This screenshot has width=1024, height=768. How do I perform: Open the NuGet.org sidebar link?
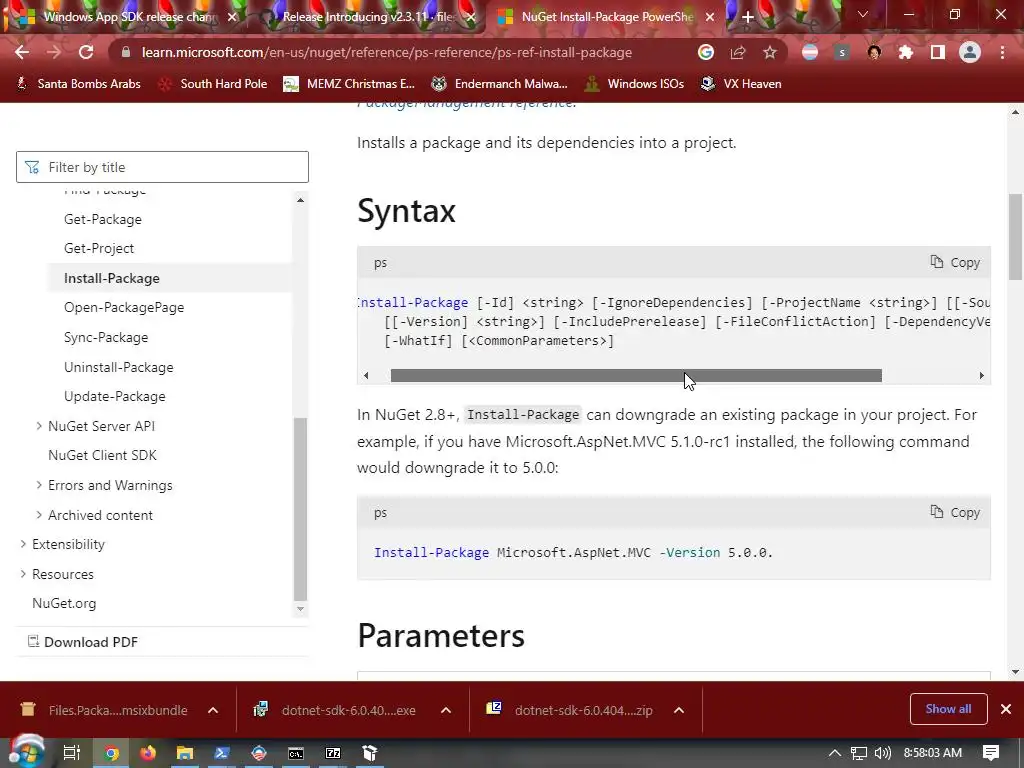pos(64,603)
